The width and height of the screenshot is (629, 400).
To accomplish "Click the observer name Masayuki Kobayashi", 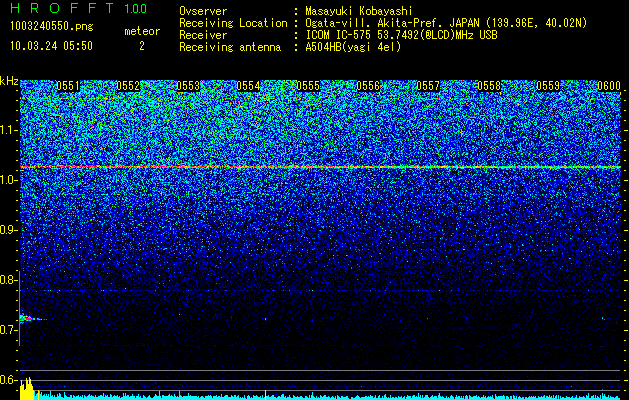I will (x=359, y=12).
